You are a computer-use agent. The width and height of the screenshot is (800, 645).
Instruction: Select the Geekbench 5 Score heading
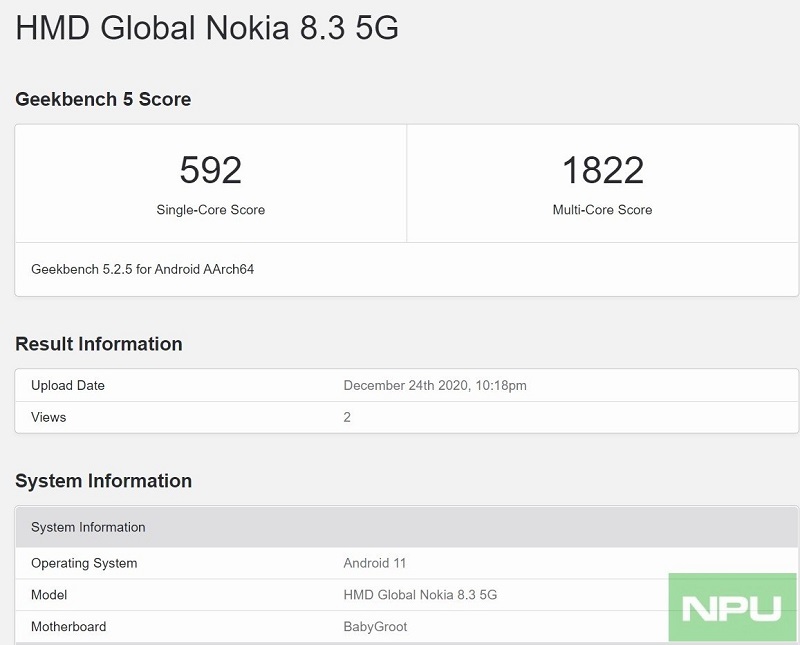click(x=103, y=99)
